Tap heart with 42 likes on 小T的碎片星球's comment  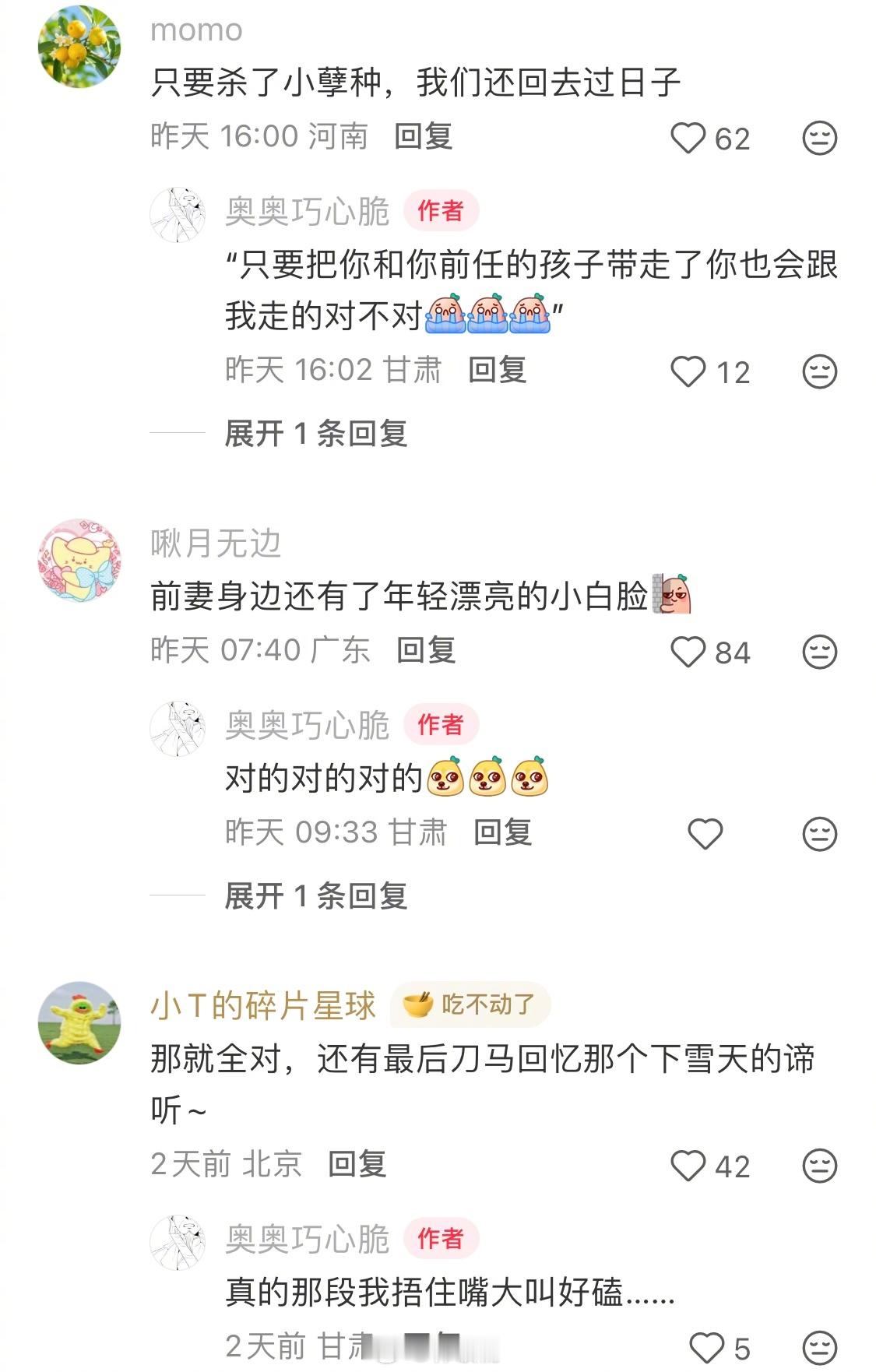688,1166
